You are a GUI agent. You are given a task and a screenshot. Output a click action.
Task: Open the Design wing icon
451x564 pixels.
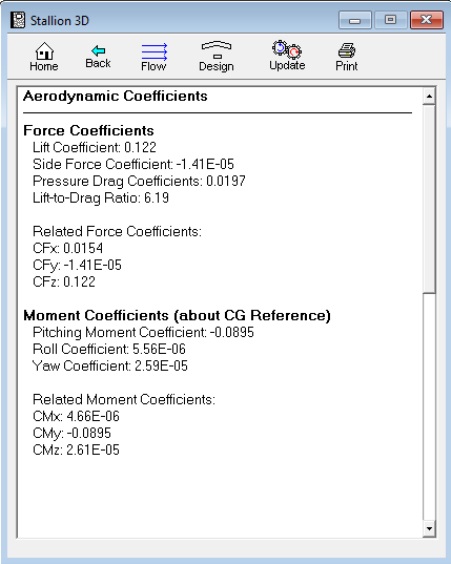[x=216, y=56]
